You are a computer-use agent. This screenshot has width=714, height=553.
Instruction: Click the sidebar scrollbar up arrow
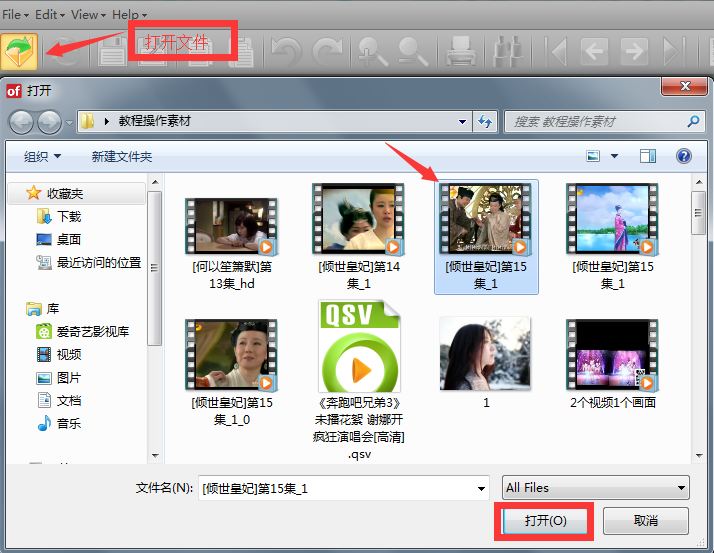click(x=155, y=182)
